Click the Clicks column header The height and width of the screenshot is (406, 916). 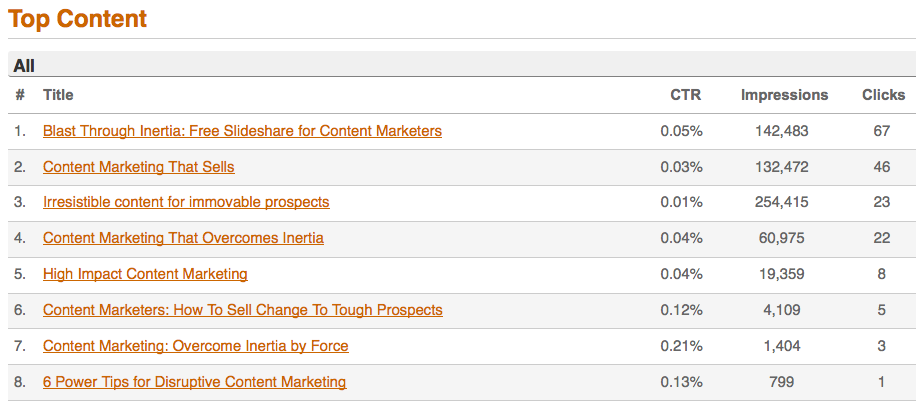click(883, 95)
